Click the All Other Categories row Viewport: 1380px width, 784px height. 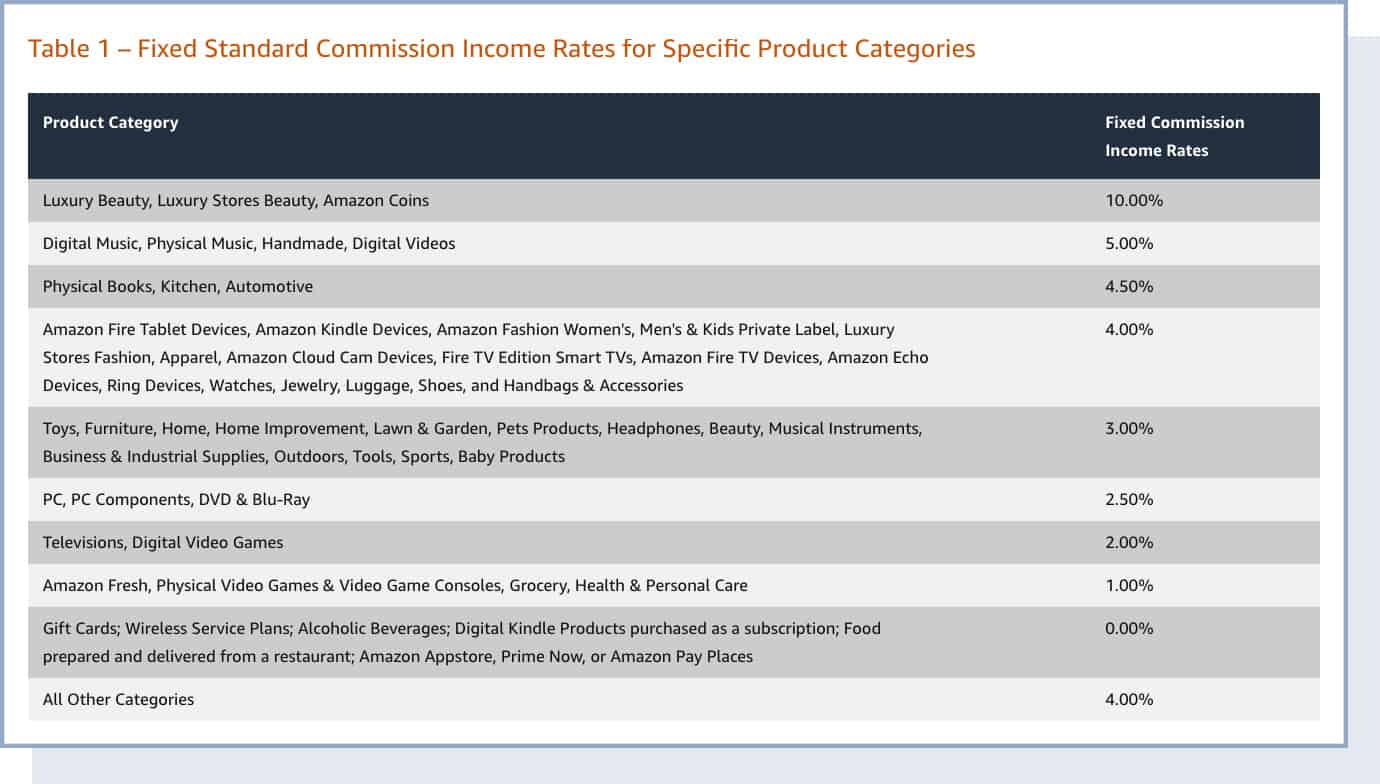pyautogui.click(x=117, y=699)
